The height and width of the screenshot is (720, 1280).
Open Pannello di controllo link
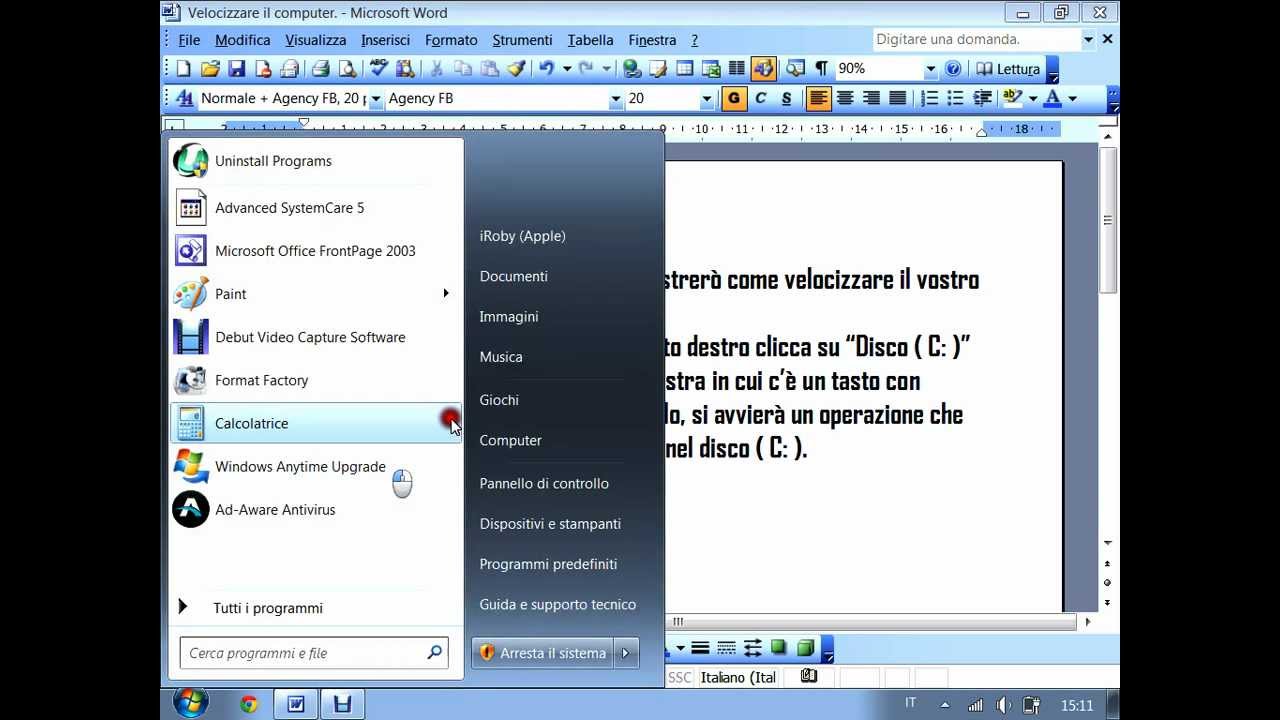click(544, 483)
